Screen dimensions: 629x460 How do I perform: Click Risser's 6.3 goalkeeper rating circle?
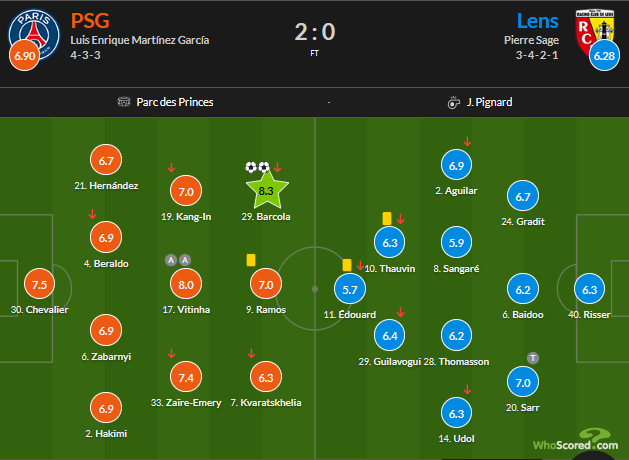(589, 290)
